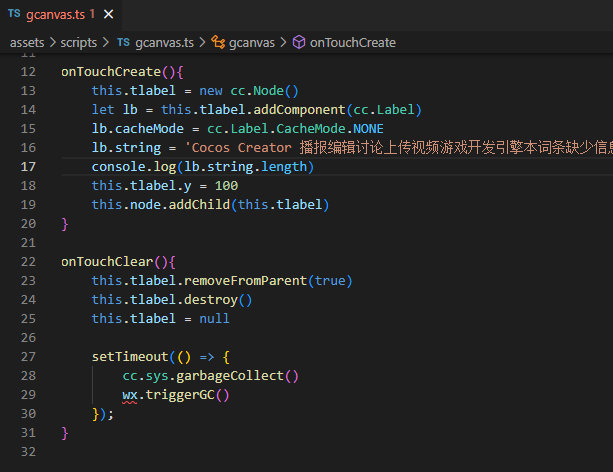Click the class symbol icon in the breadcrumb
The image size is (613, 472).
pyautogui.click(x=218, y=42)
